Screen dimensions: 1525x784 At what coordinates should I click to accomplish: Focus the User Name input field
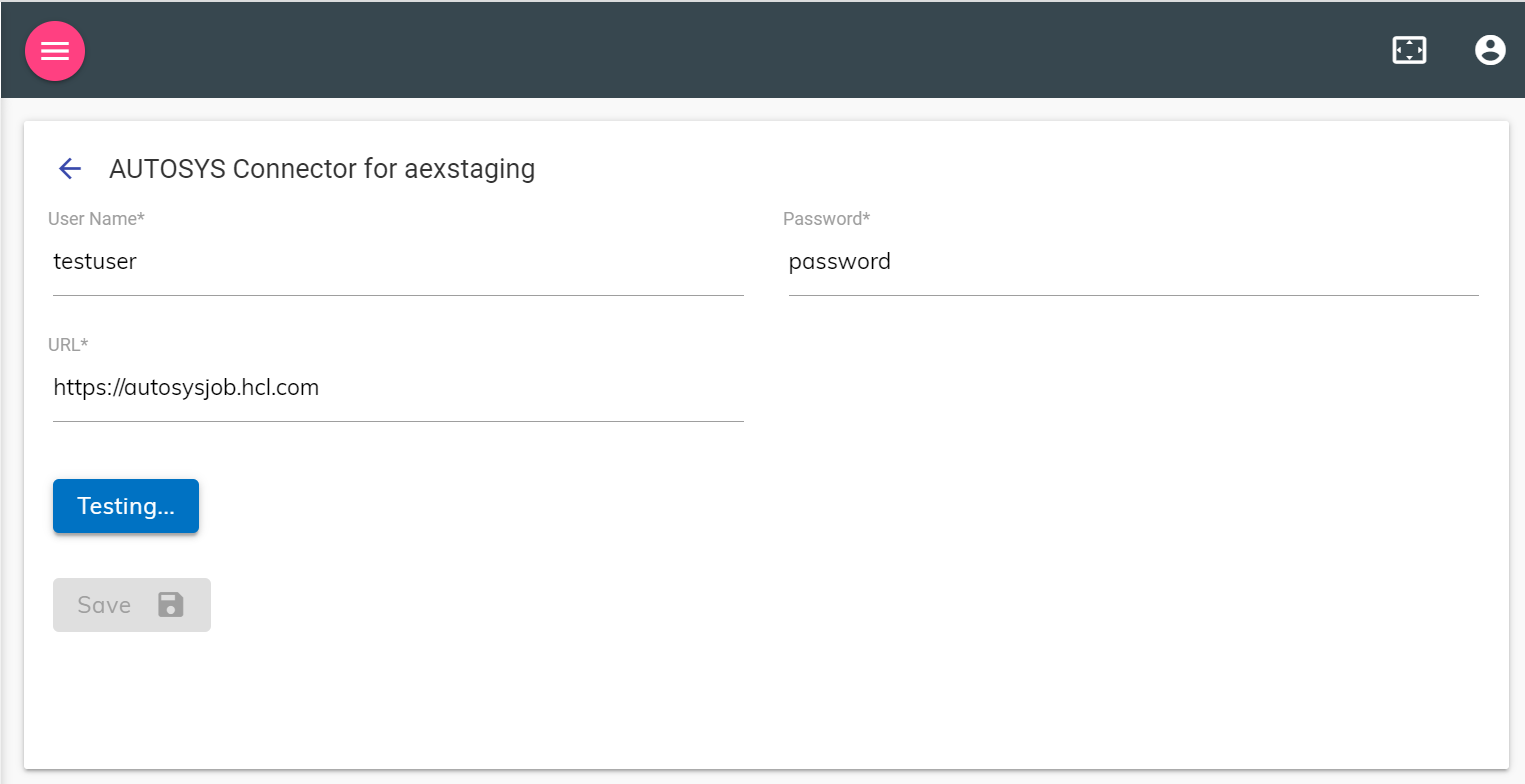[398, 262]
